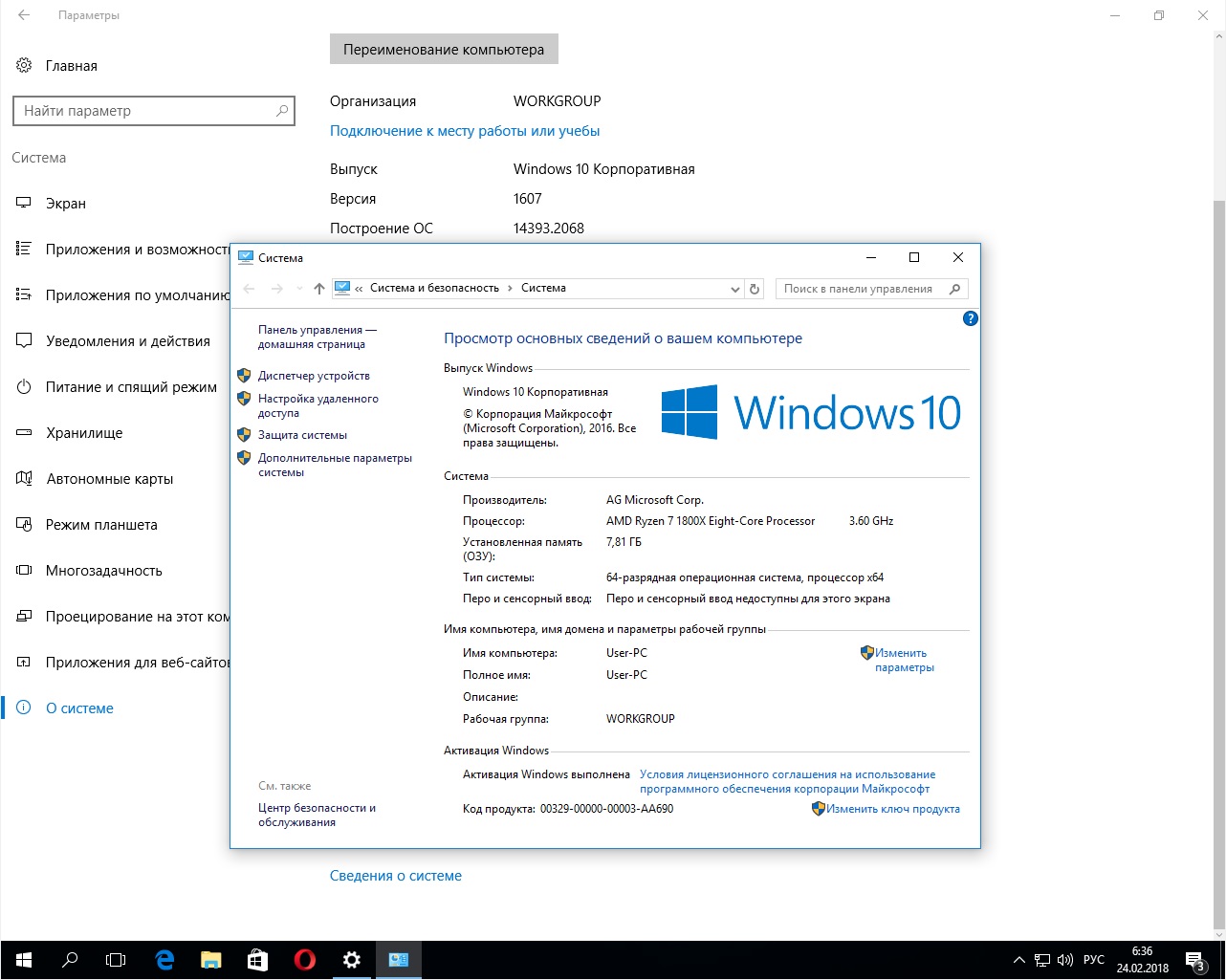The image size is (1226, 980).
Task: Click the search magnifier in Control Panel
Action: pos(954,289)
